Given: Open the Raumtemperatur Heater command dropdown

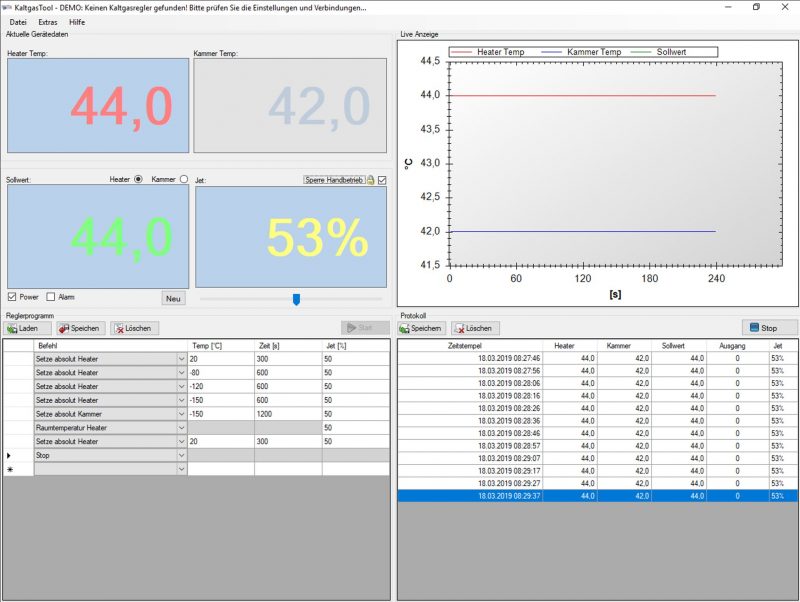Looking at the screenshot, I should 181,427.
